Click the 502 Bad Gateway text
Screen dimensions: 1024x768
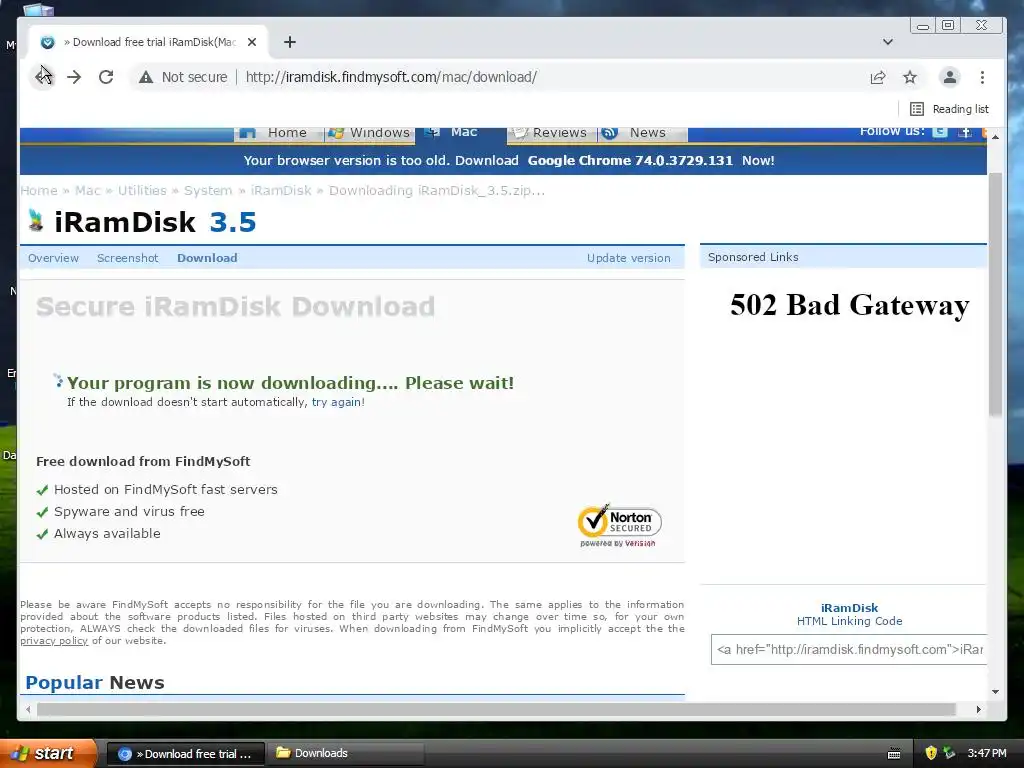click(850, 305)
